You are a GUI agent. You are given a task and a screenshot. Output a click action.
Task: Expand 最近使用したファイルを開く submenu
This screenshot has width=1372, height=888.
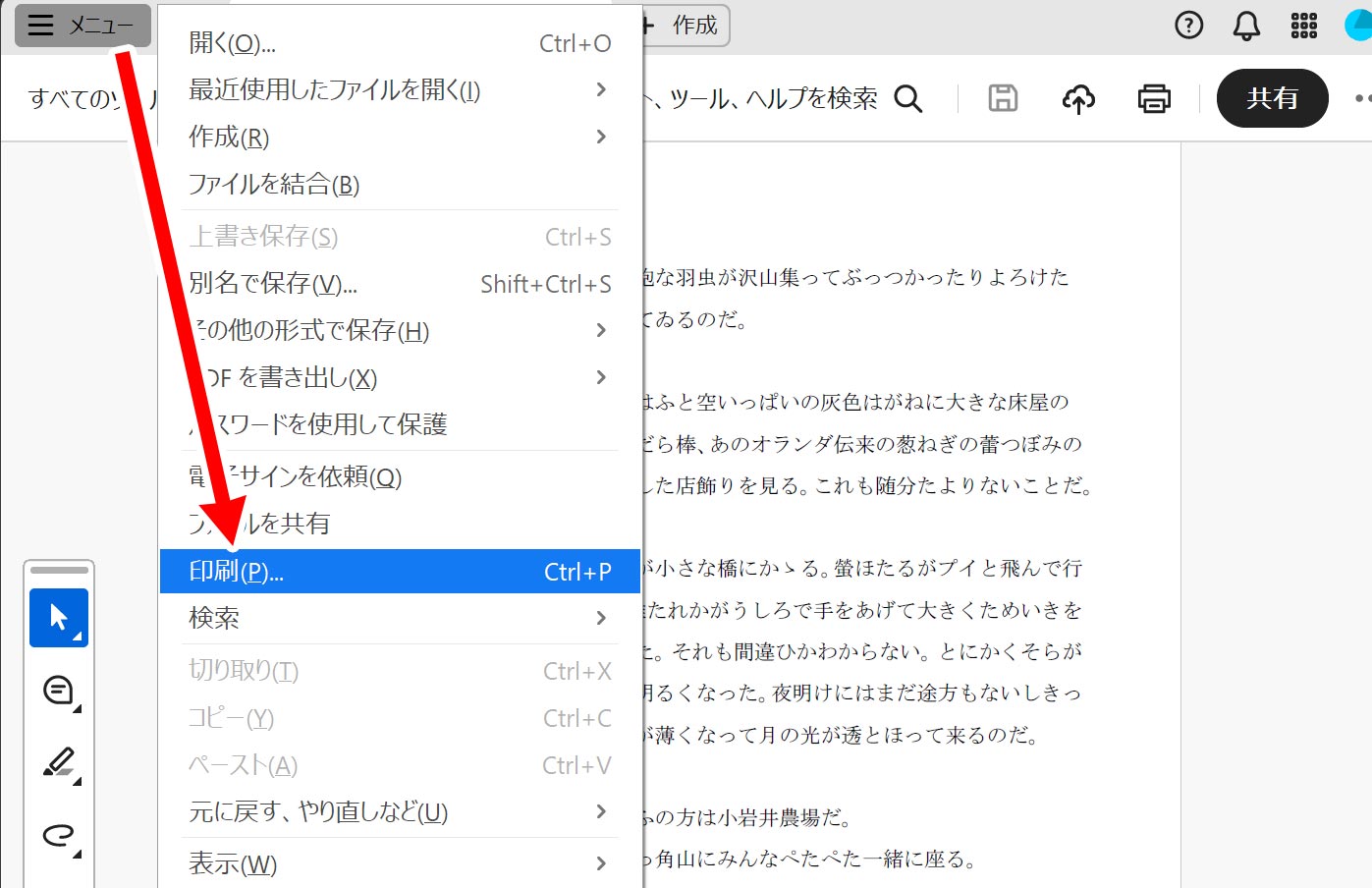click(x=601, y=90)
